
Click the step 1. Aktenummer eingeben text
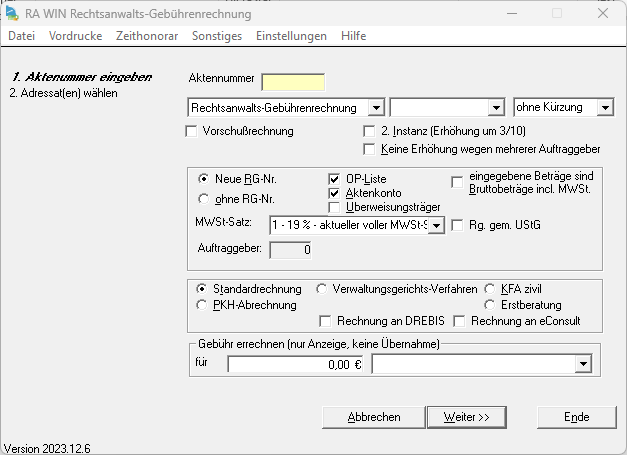coord(82,77)
